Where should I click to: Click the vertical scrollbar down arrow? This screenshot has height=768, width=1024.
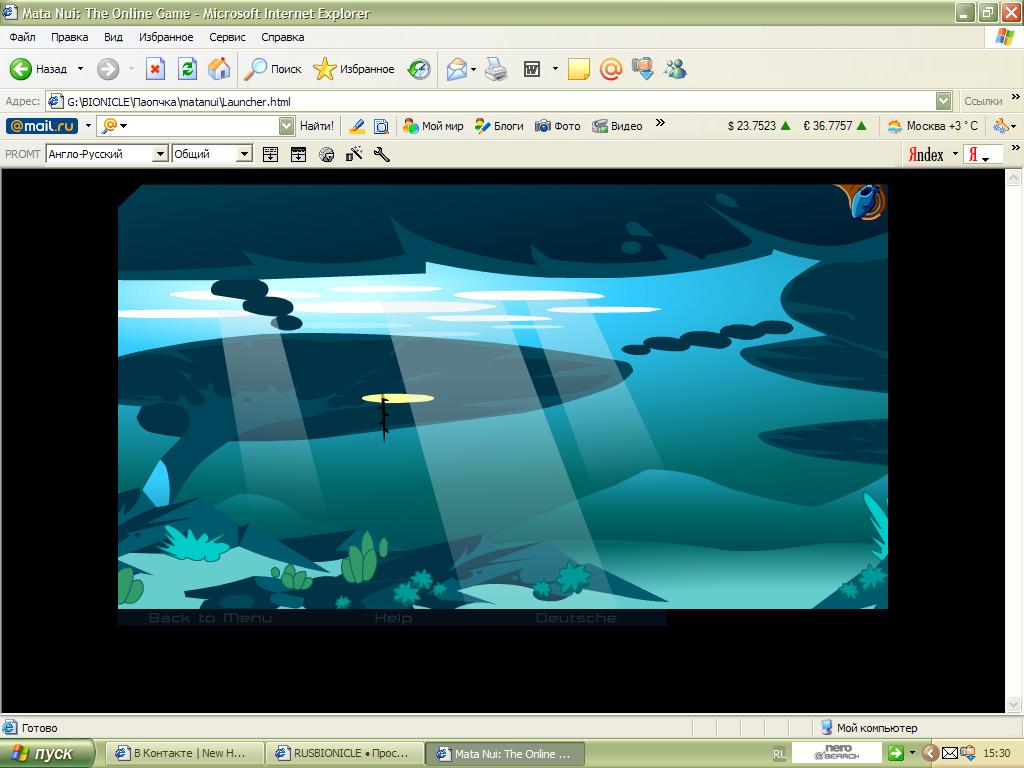tap(1014, 704)
